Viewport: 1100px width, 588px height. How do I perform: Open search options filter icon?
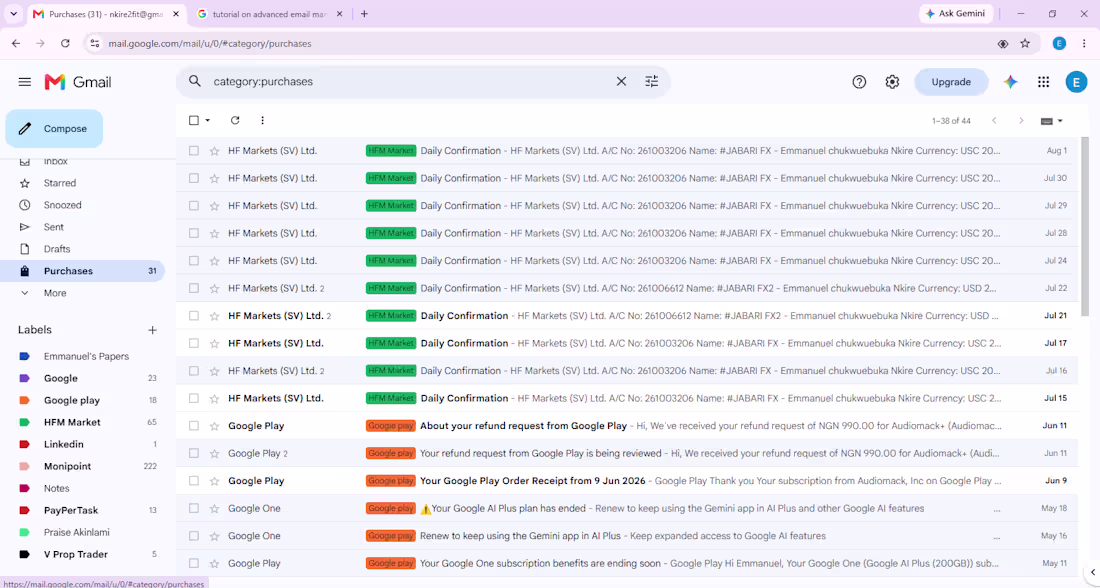coord(652,81)
